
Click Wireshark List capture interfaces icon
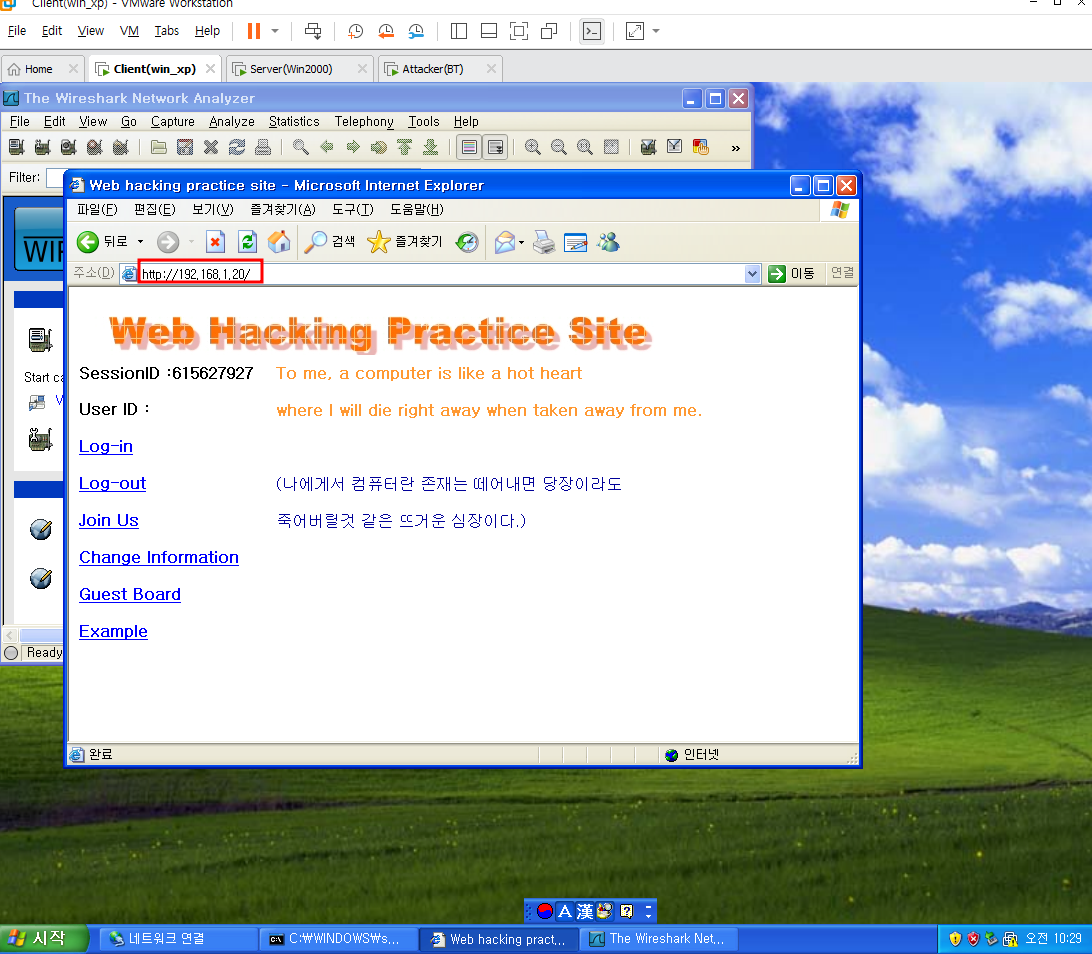(17, 147)
